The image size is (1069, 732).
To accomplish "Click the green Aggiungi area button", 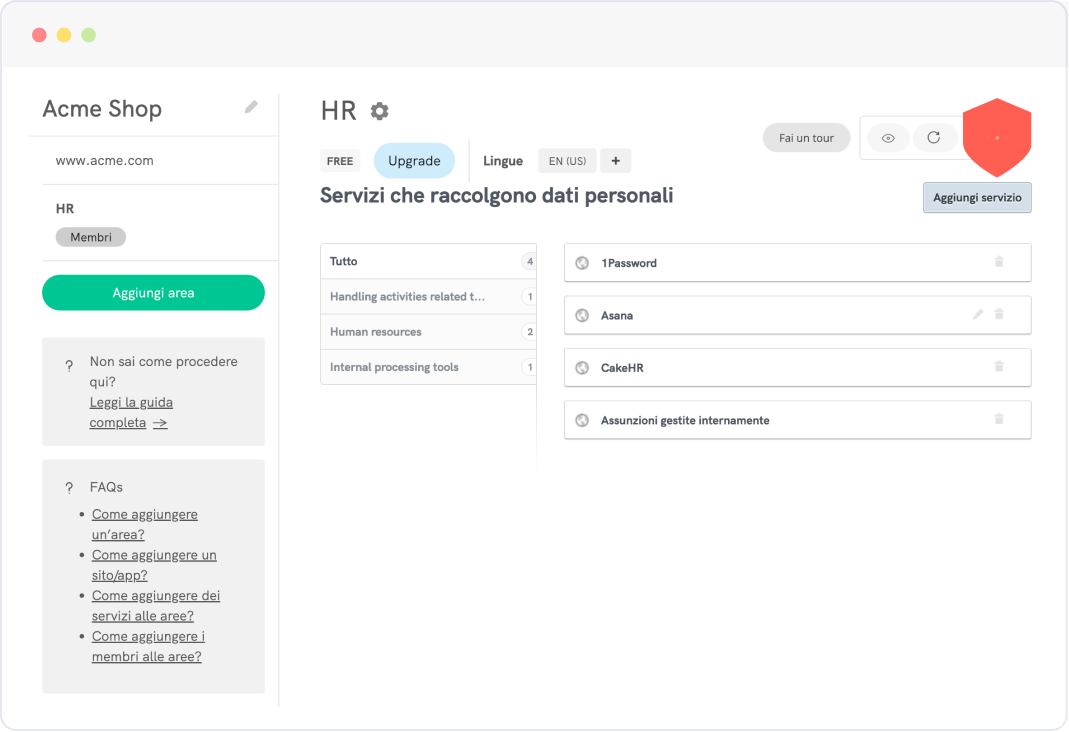I will (153, 293).
